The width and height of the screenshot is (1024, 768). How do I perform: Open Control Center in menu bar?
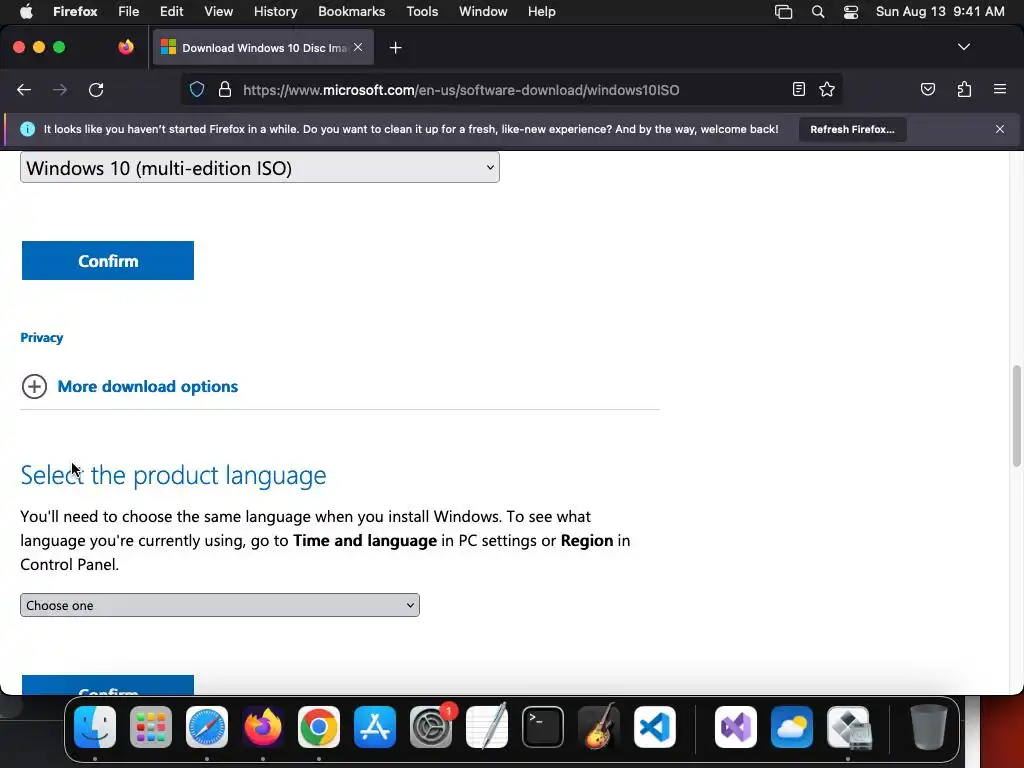850,12
